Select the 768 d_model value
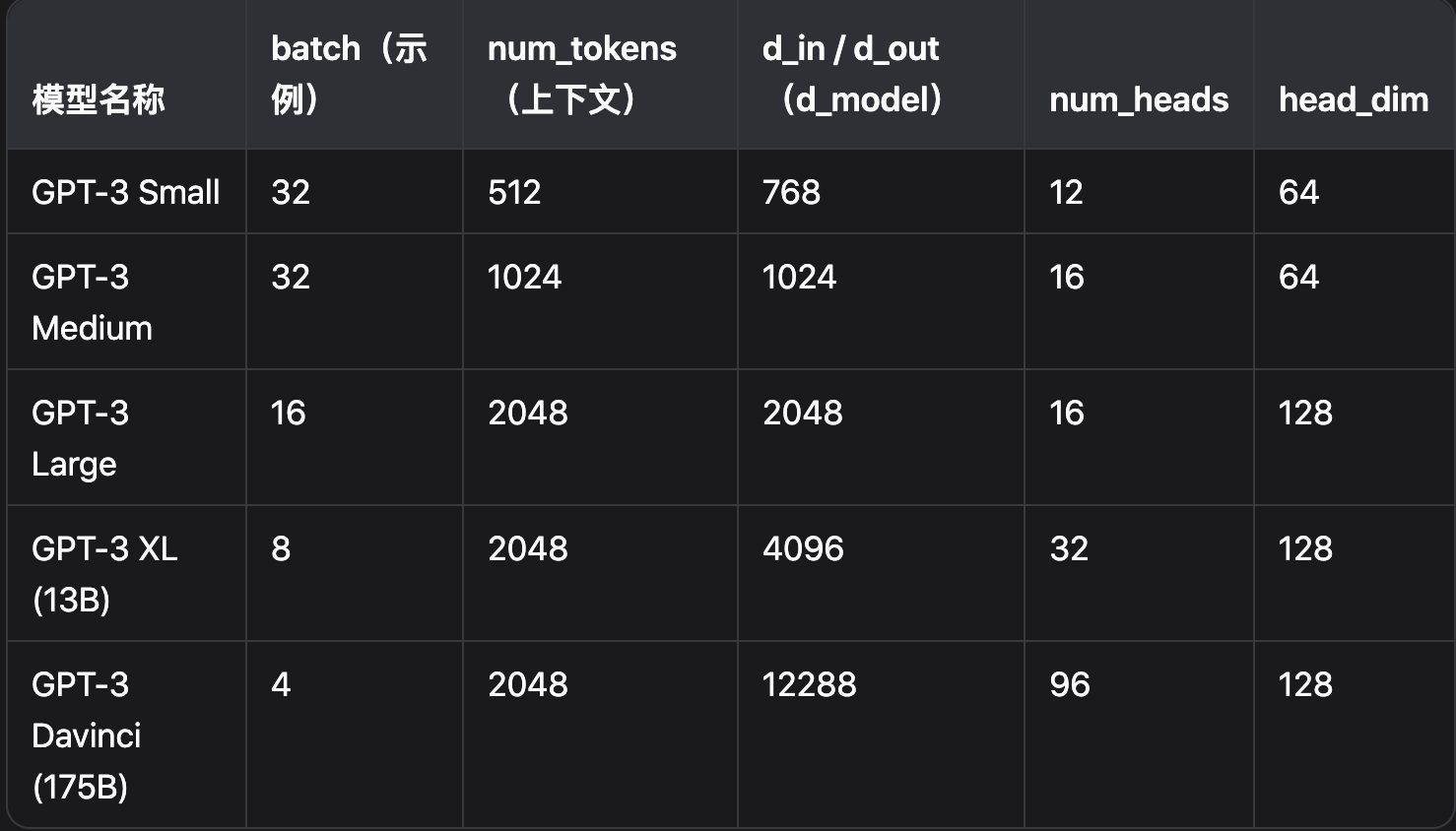The image size is (1456, 831). click(x=791, y=192)
